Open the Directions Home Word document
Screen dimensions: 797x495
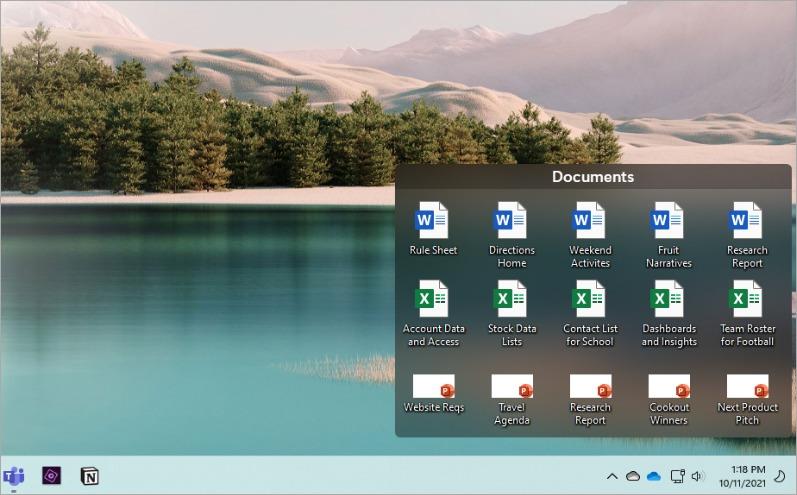click(511, 235)
